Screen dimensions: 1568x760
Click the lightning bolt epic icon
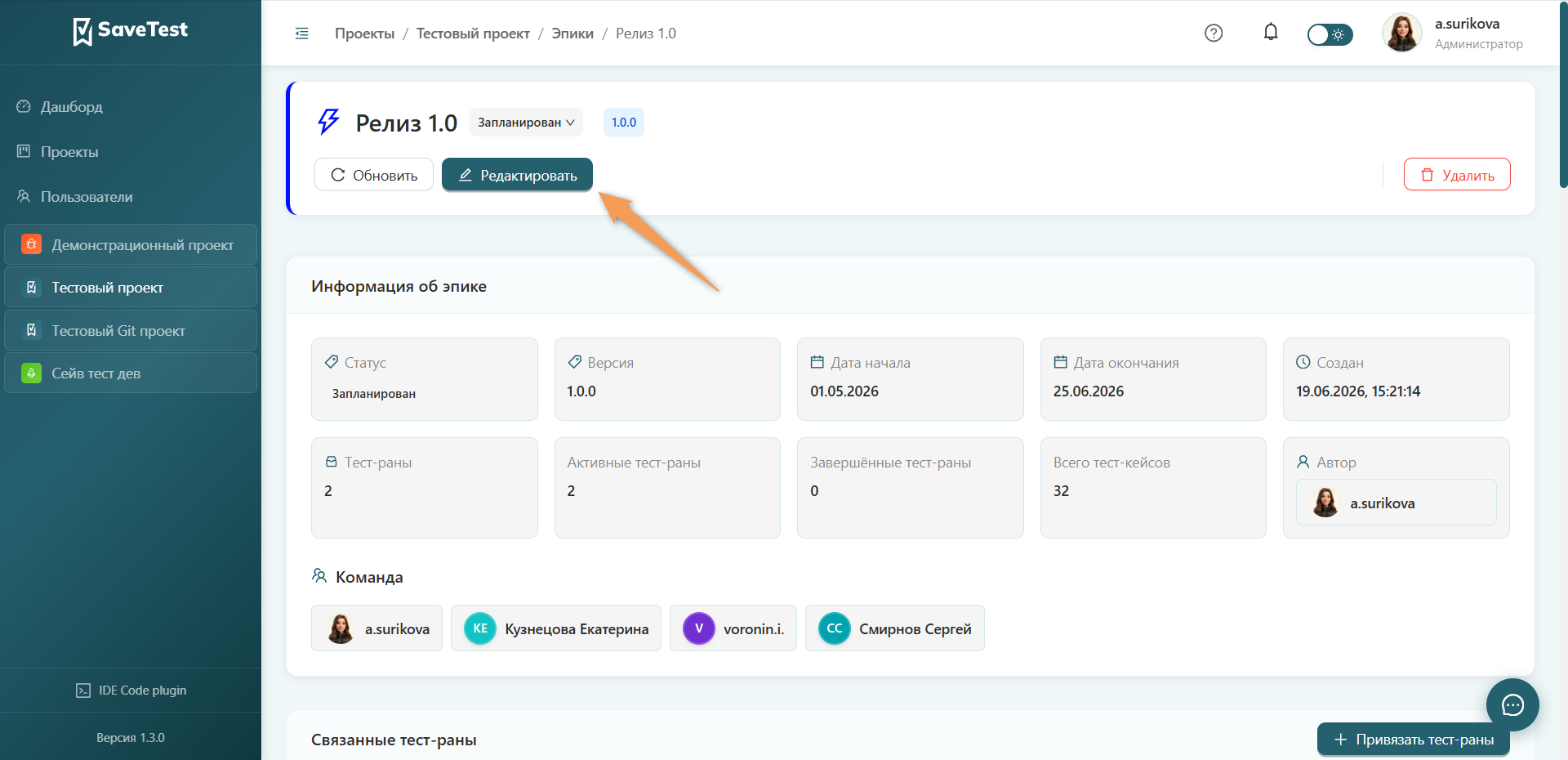pos(328,122)
